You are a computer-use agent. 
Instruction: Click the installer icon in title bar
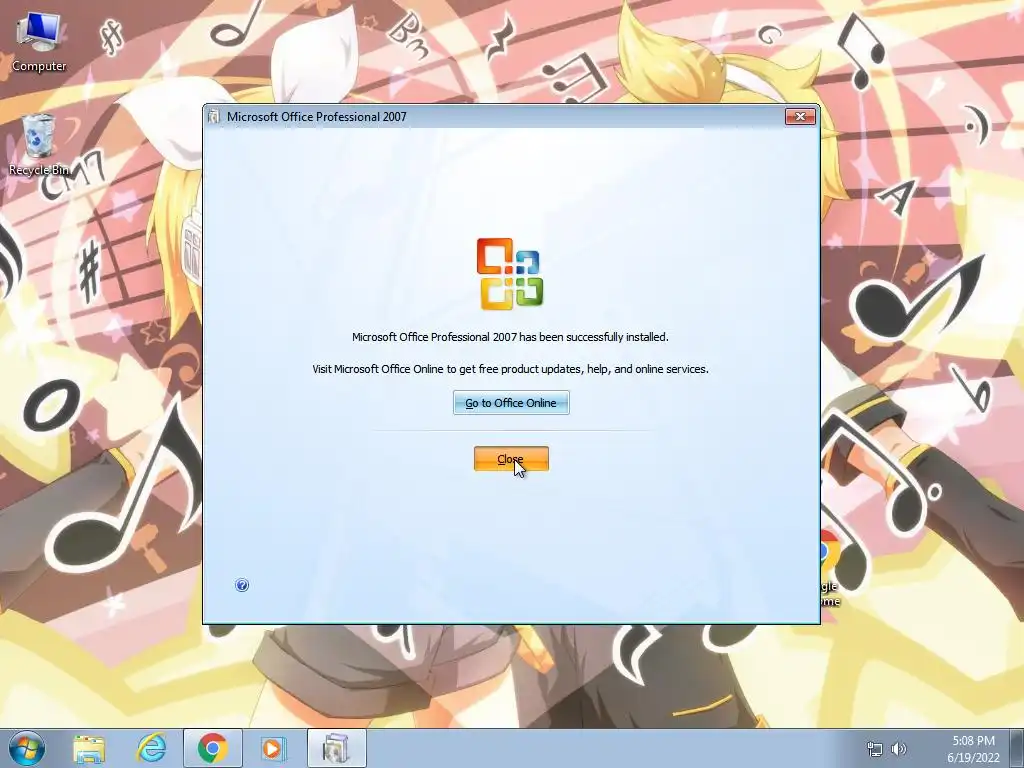pyautogui.click(x=214, y=117)
